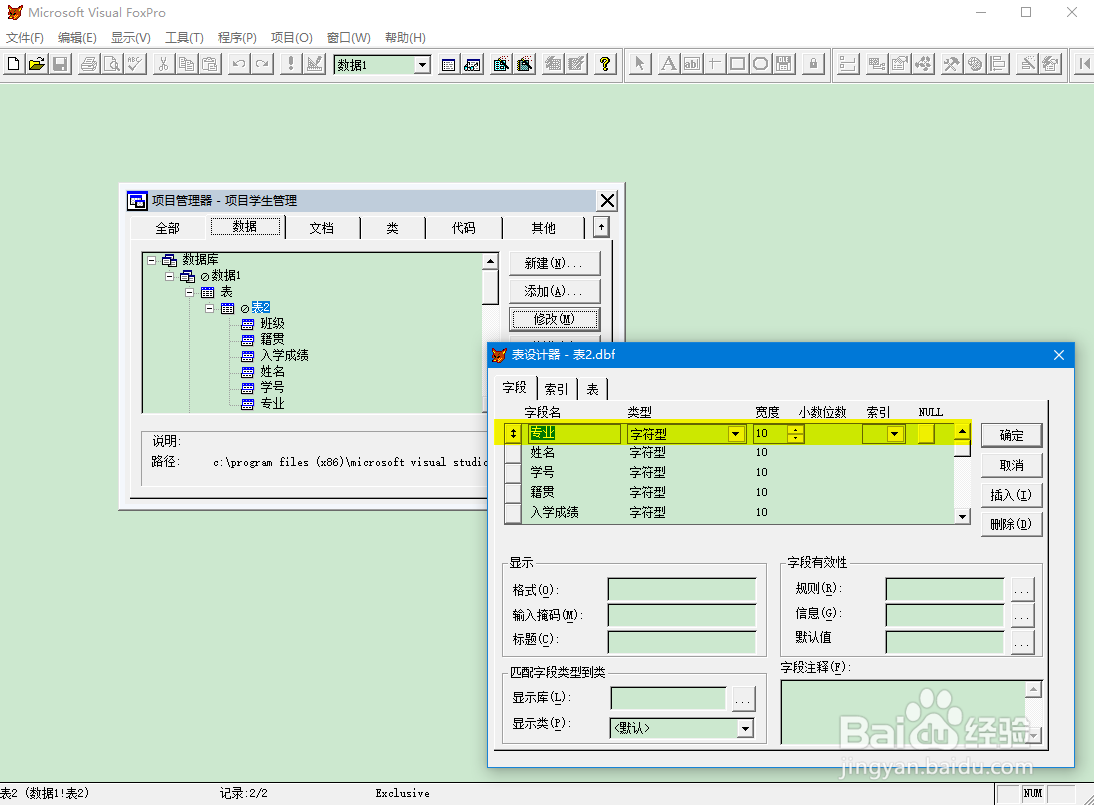
Task: Click the Copy toolbar icon
Action: click(x=186, y=64)
